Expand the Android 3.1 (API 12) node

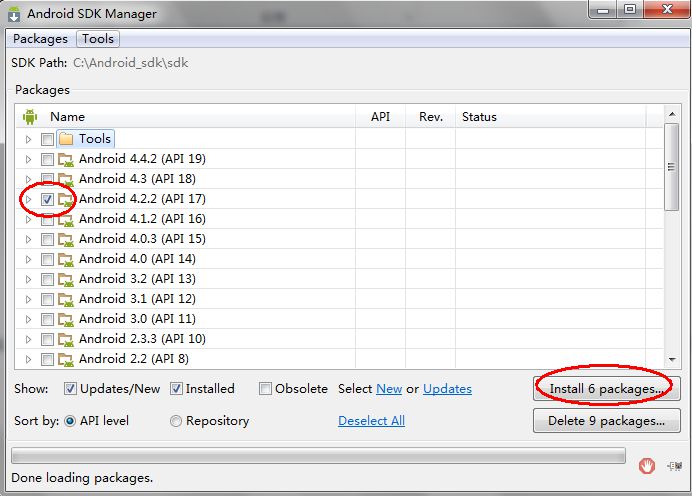(28, 299)
